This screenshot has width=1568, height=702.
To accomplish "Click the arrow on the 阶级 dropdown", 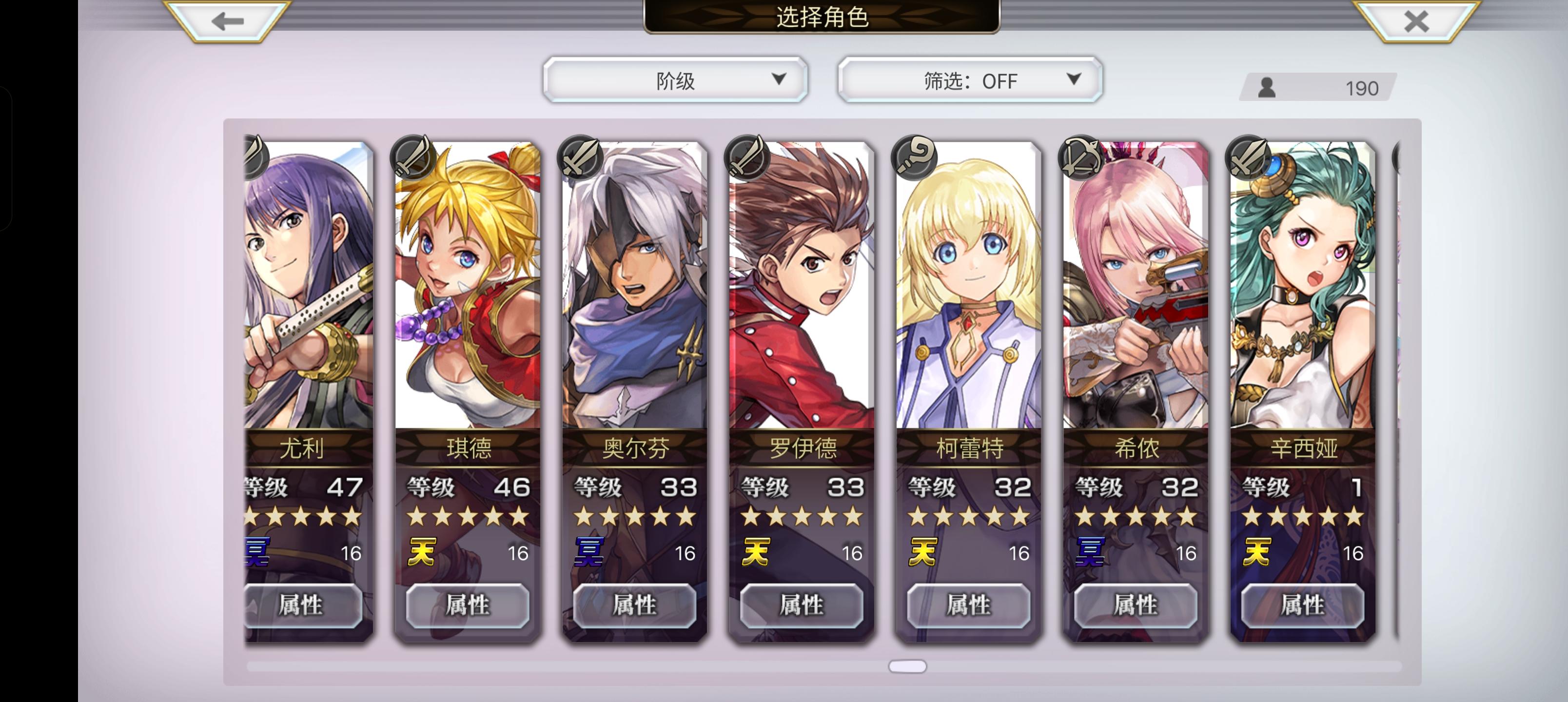I will click(x=779, y=79).
